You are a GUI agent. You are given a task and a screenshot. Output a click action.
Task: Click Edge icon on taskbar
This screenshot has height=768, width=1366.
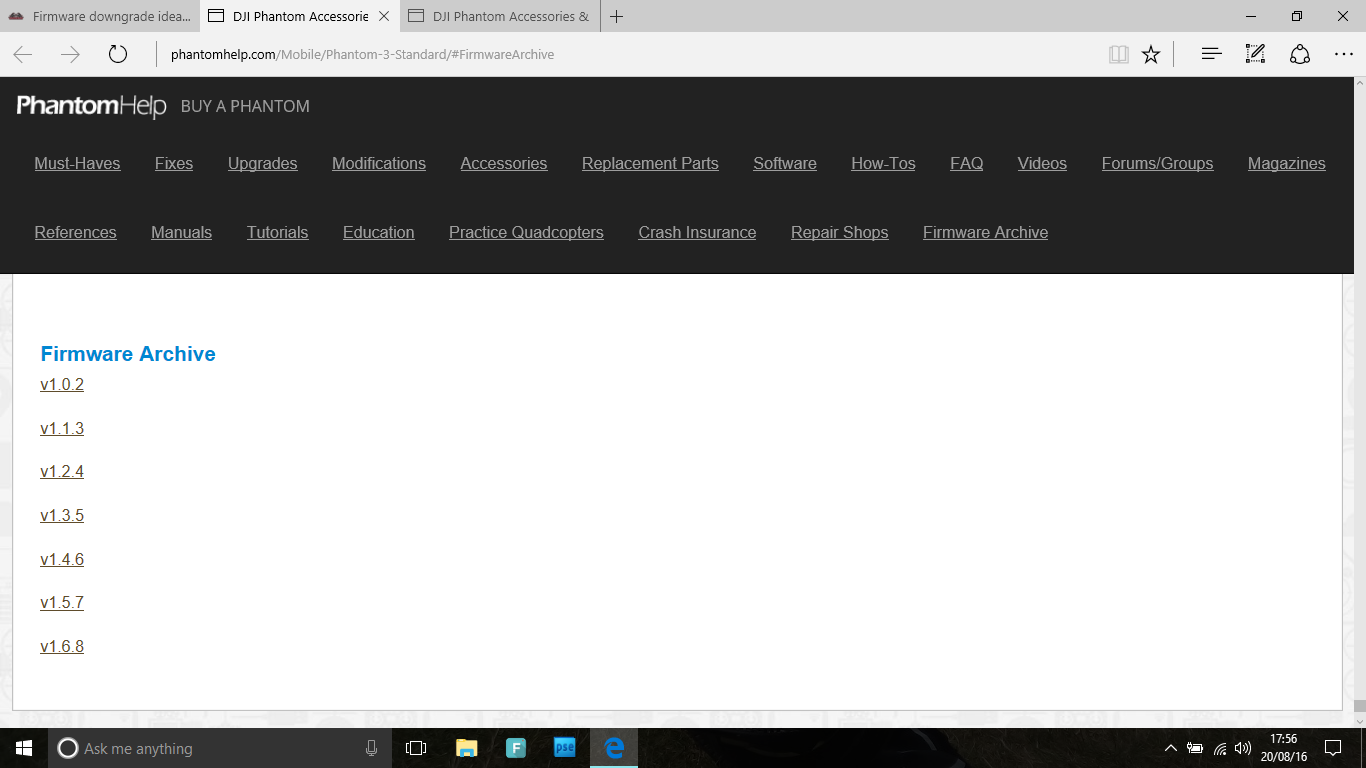614,748
